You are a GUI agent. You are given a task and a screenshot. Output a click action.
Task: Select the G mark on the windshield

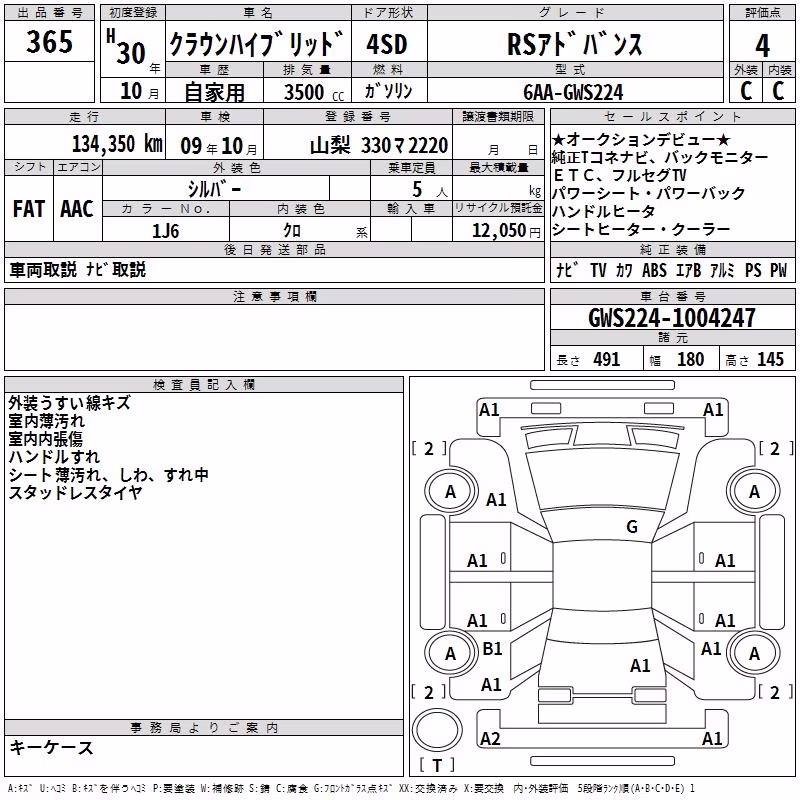point(632,527)
